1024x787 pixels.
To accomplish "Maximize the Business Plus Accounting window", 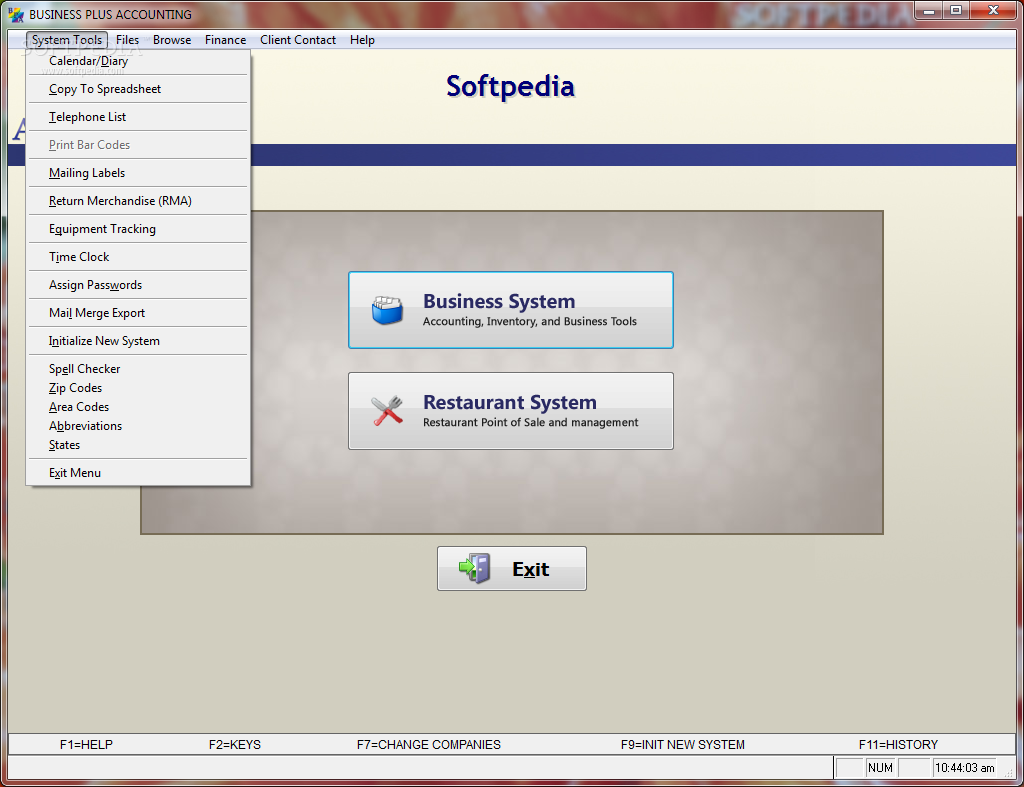I will (x=956, y=10).
